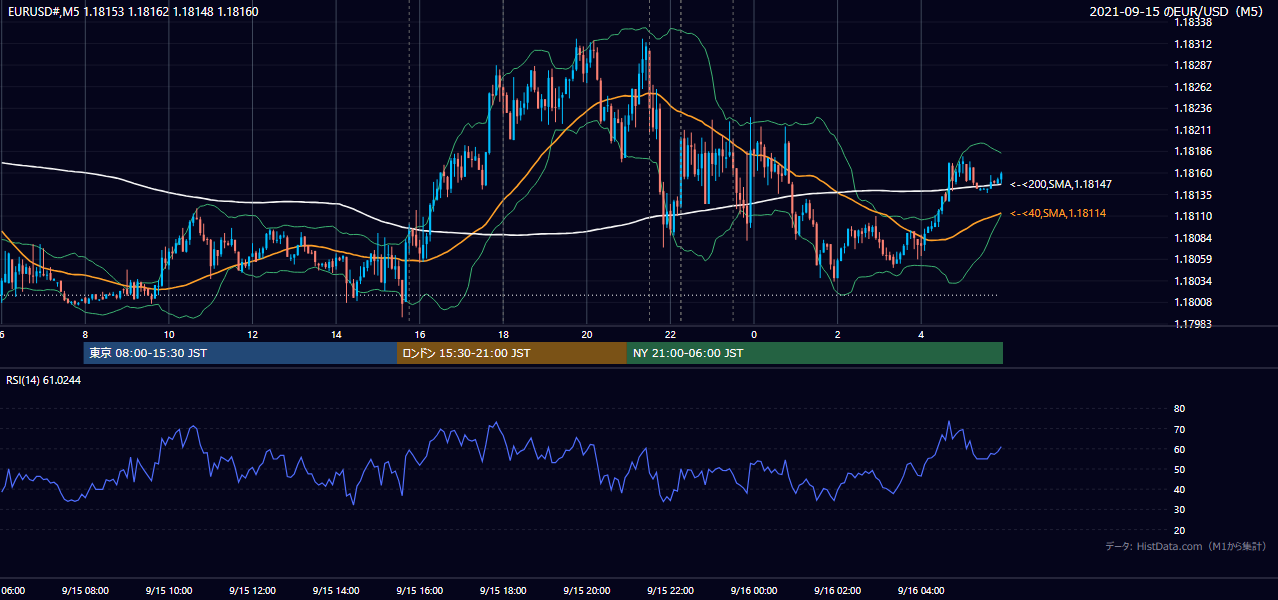1278x600 pixels.
Task: Select the NY 21:00-06:00 JST session bar
Action: 815,353
